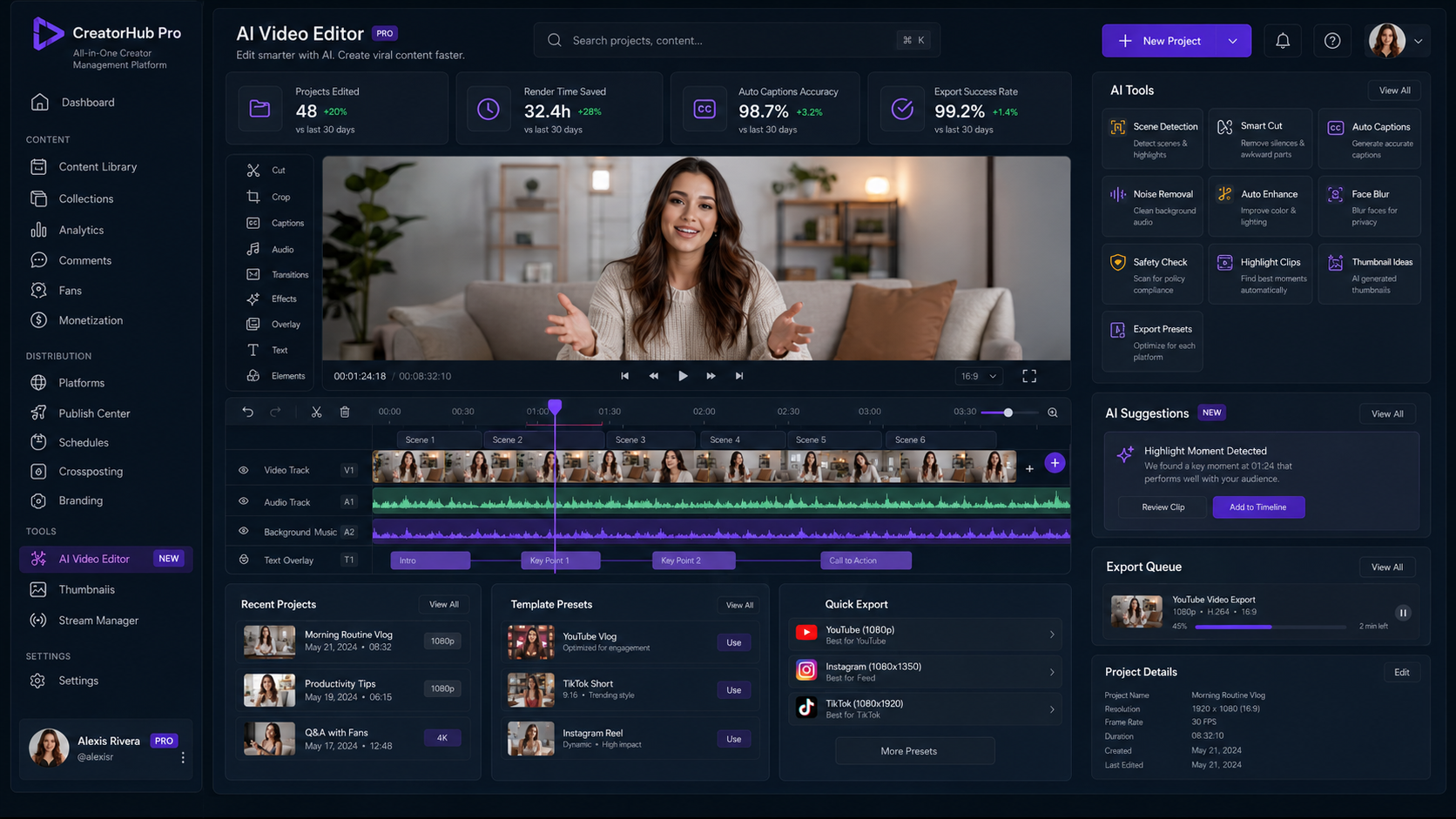Select Key Point 2 text overlay clip
The height and width of the screenshot is (819, 1456).
tap(694, 561)
